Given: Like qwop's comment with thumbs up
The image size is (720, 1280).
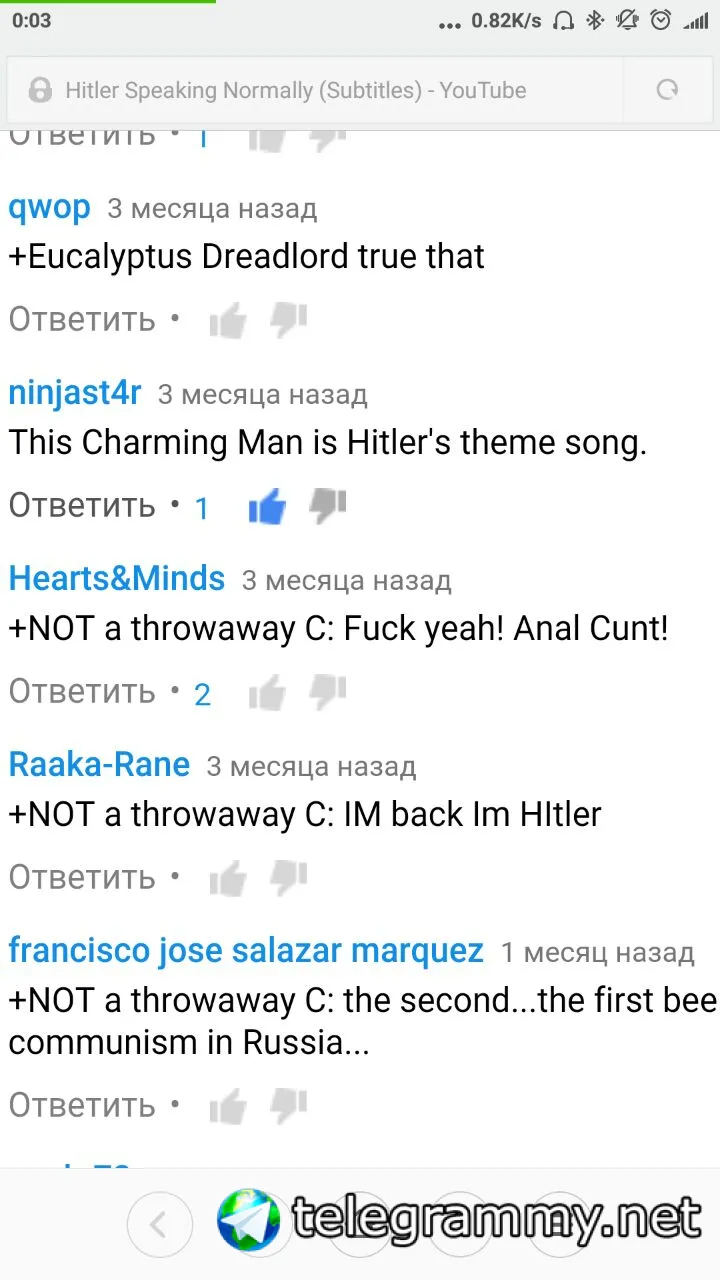Looking at the screenshot, I should click(228, 321).
